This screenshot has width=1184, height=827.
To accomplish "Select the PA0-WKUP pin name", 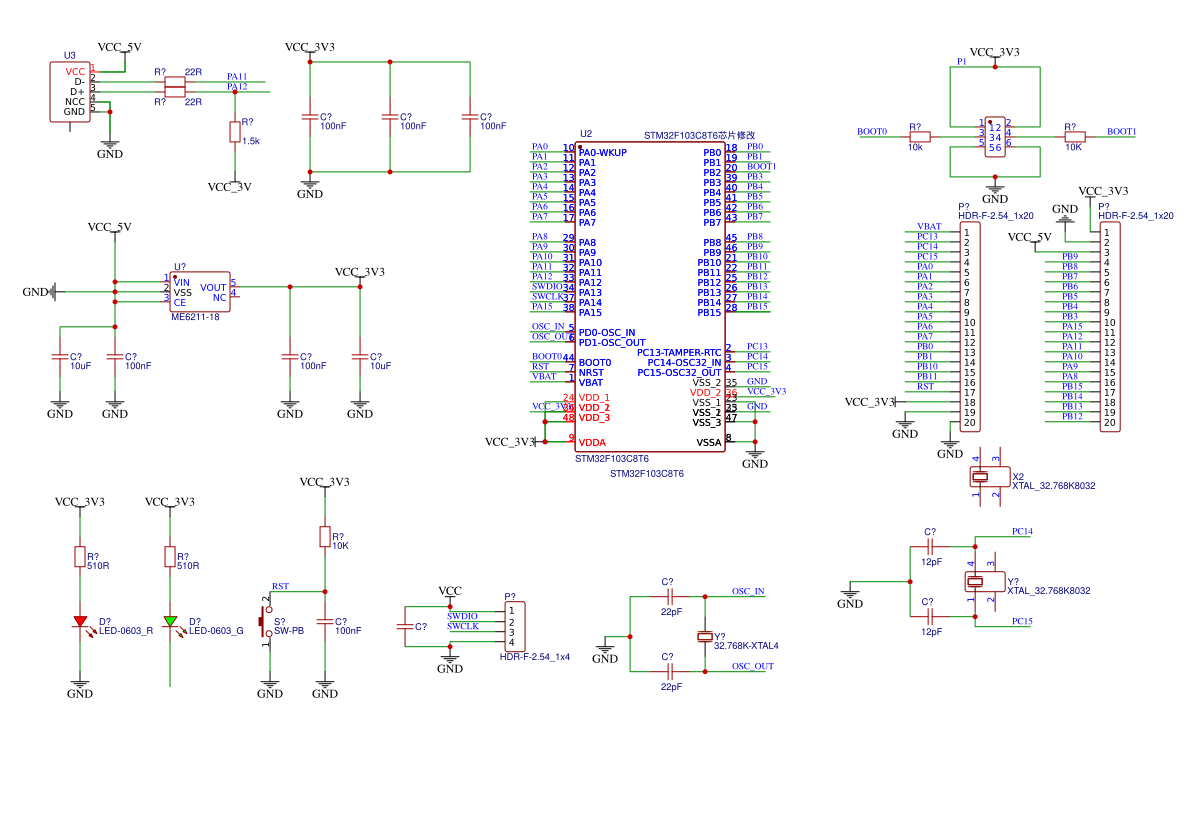I will [603, 153].
